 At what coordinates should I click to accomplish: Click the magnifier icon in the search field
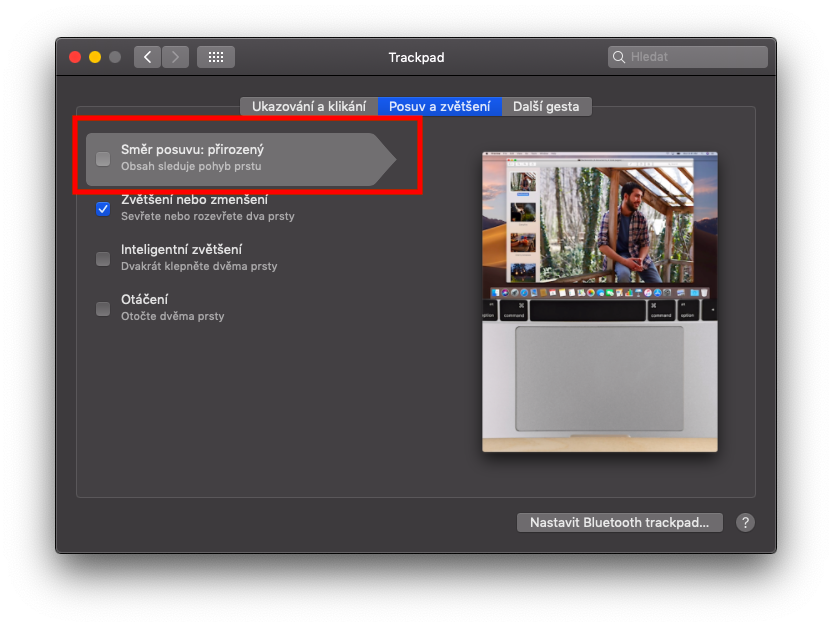619,57
